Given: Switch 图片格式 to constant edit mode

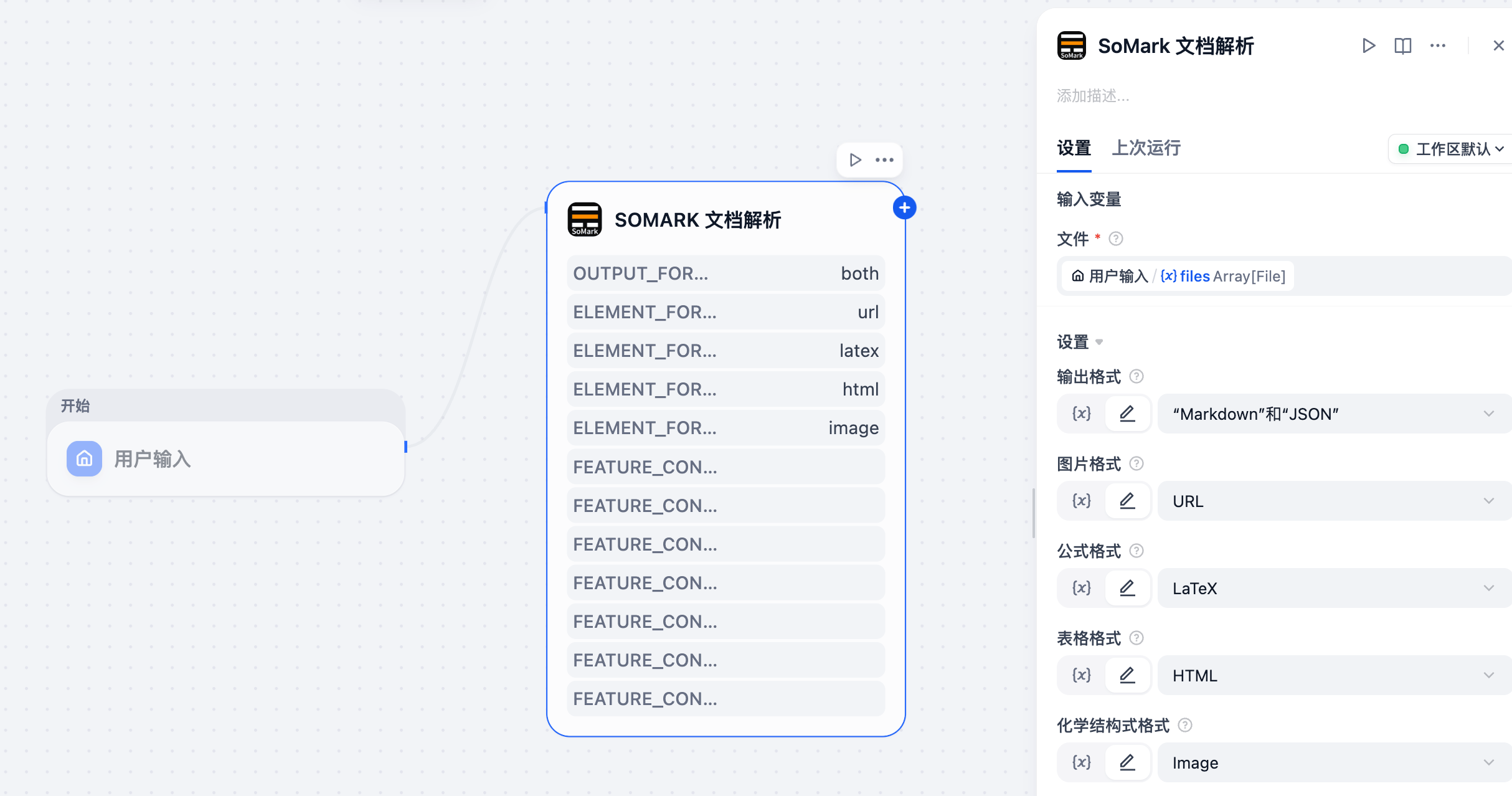Looking at the screenshot, I should point(1127,501).
